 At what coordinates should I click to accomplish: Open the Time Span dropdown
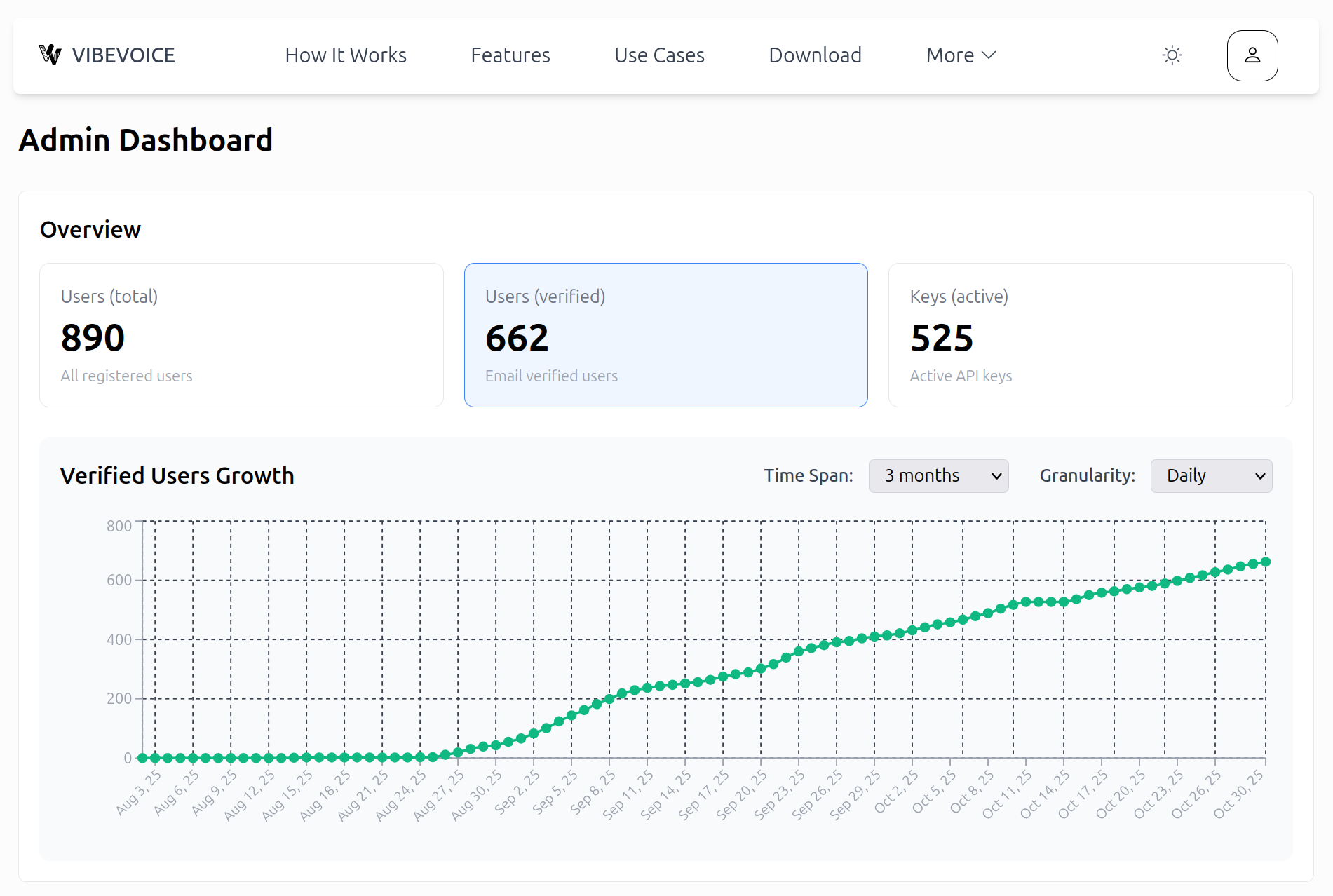click(938, 475)
